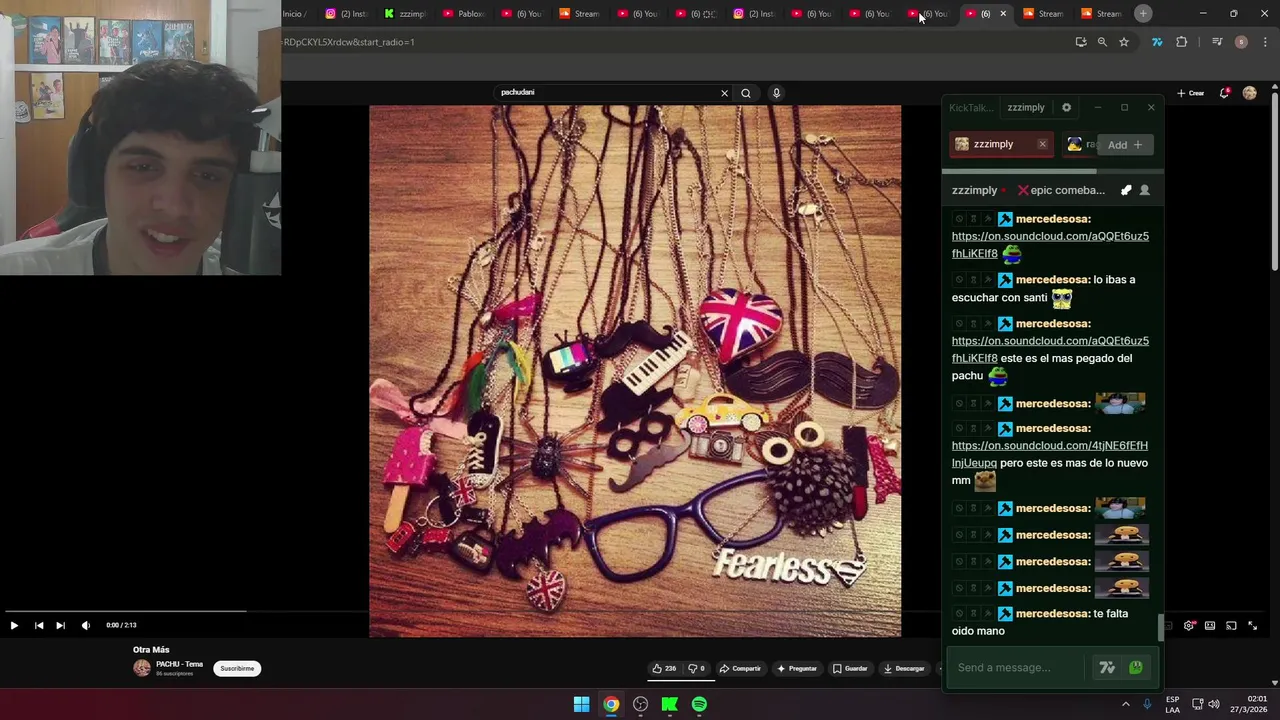Switch to zzzimply Kick browser tab
Screen dimensions: 1280x720
pos(406,14)
